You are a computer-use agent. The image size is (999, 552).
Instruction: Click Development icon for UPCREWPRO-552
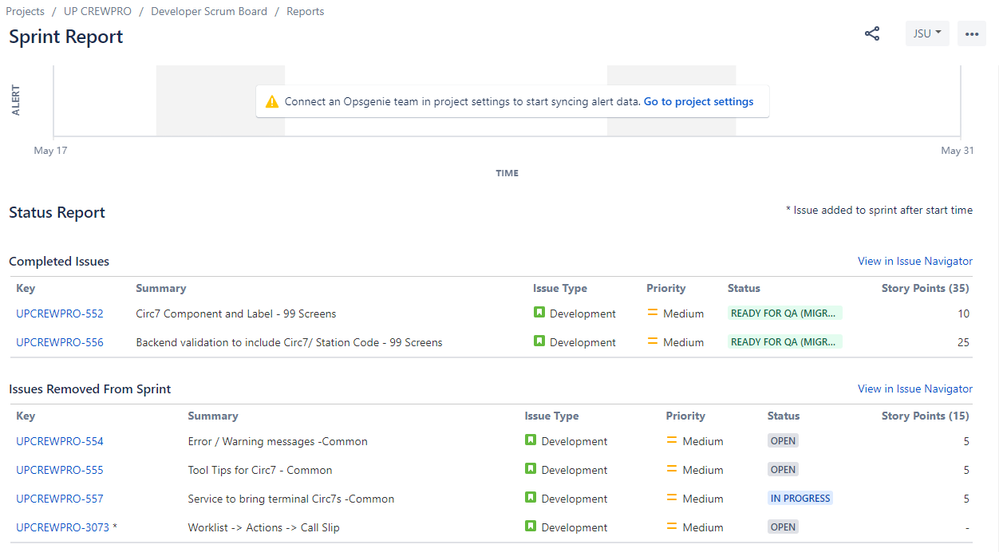coord(539,313)
